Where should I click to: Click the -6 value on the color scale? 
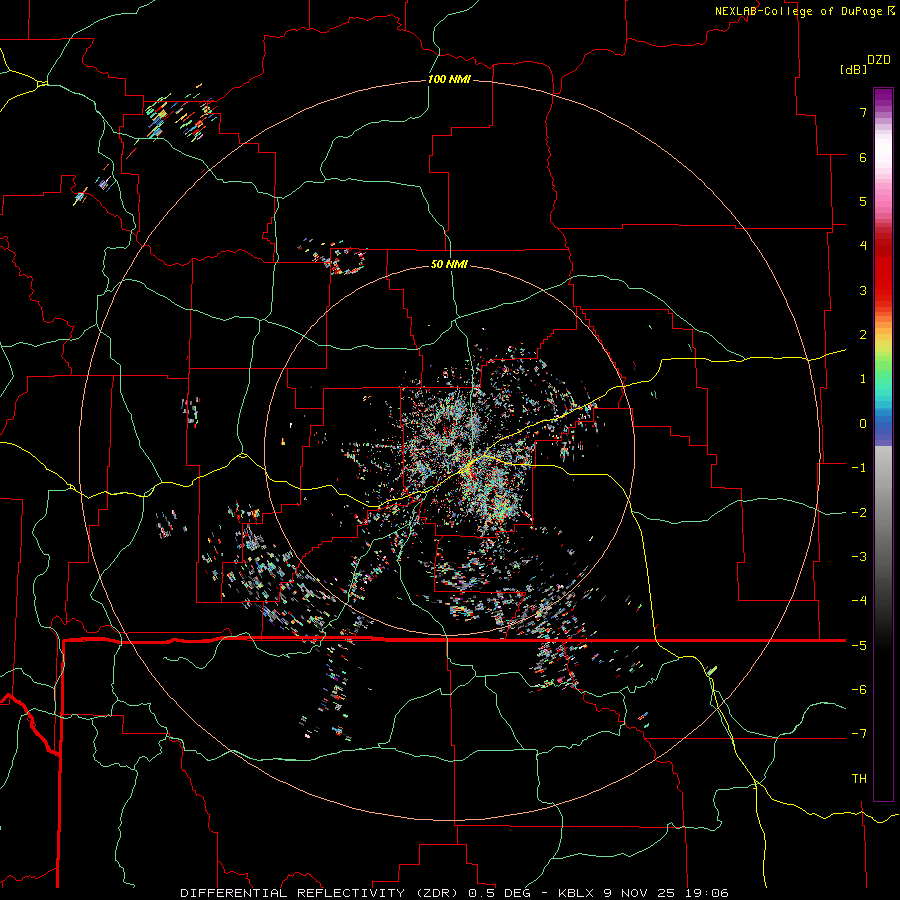tap(859, 690)
